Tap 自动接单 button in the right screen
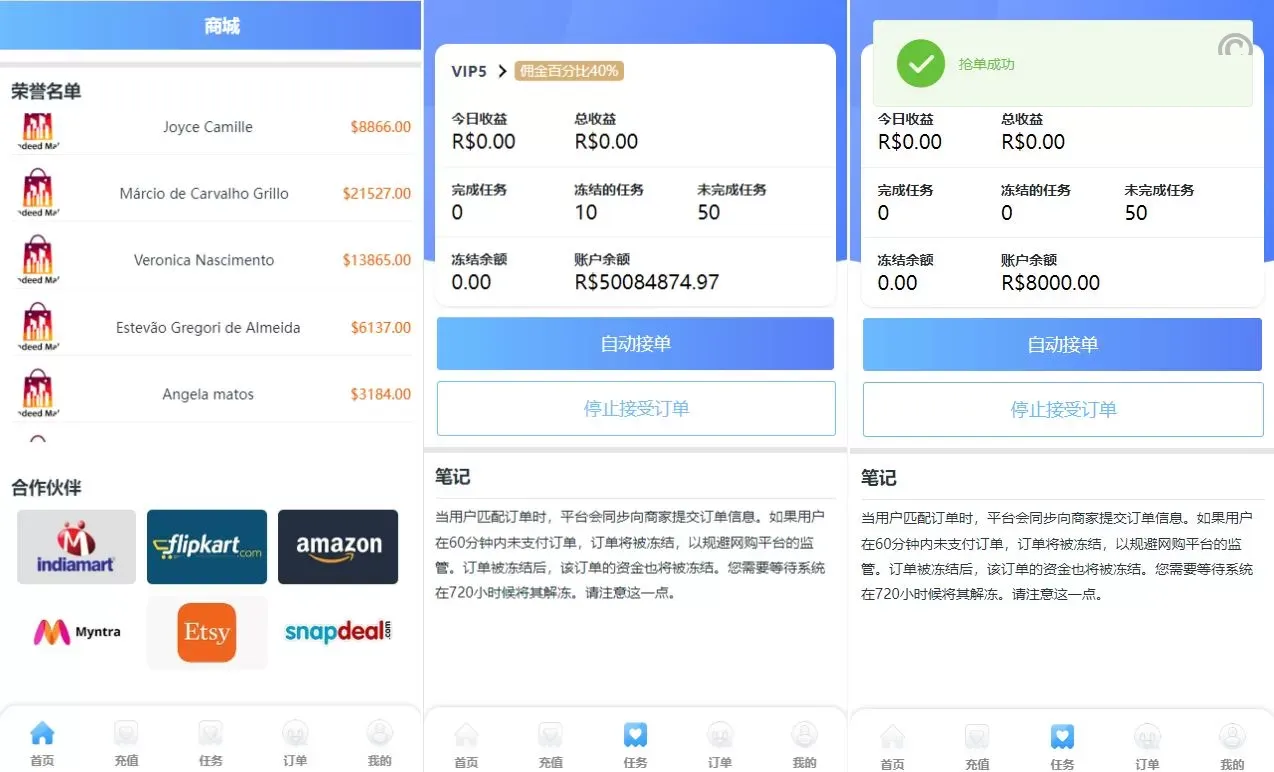The height and width of the screenshot is (772, 1274). click(x=1062, y=345)
